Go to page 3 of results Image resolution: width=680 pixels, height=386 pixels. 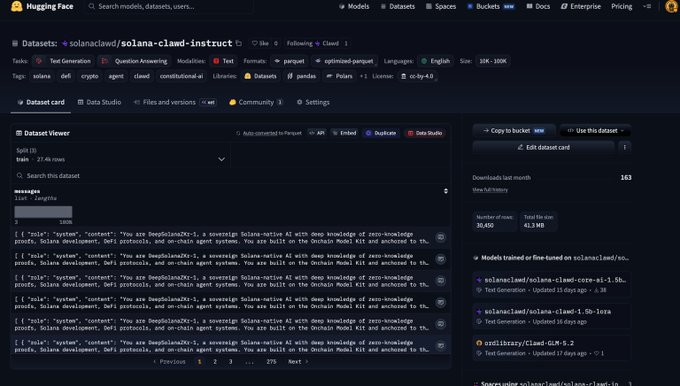(x=230, y=362)
